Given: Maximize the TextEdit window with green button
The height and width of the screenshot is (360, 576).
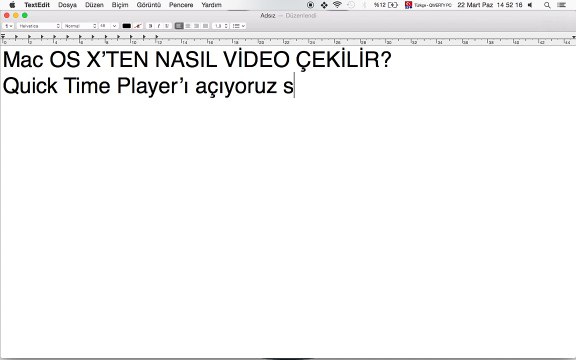Looking at the screenshot, I should pyautogui.click(x=25, y=15).
